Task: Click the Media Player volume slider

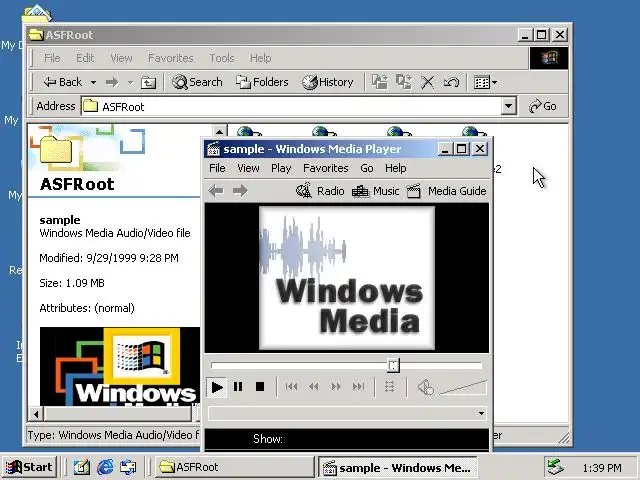Action: (x=463, y=388)
